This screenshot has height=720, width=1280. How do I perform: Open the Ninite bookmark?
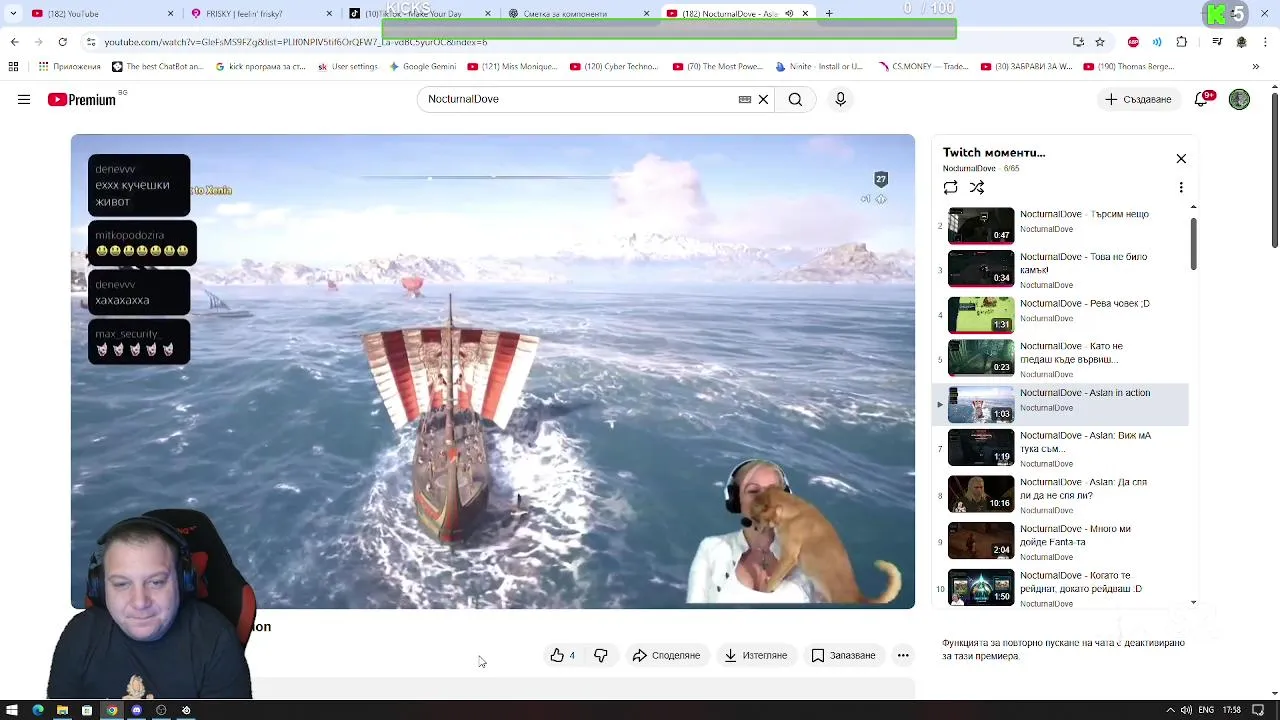[820, 67]
